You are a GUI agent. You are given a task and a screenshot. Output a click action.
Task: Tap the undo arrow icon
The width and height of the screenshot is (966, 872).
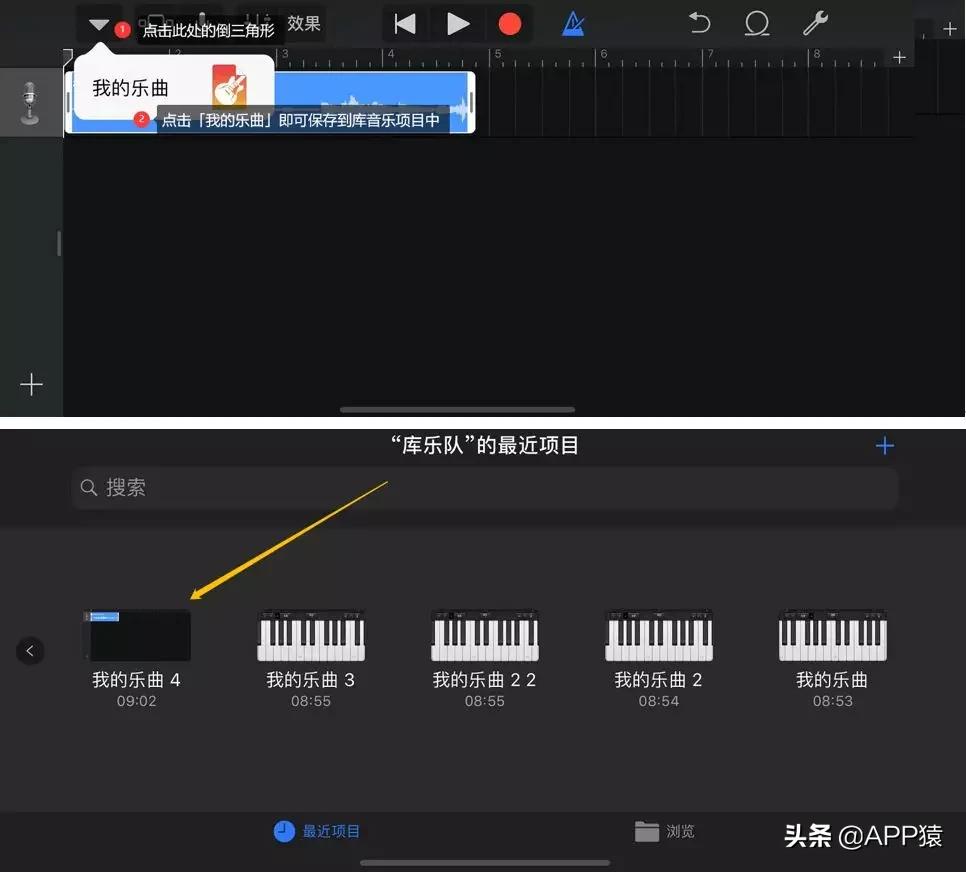tap(699, 23)
